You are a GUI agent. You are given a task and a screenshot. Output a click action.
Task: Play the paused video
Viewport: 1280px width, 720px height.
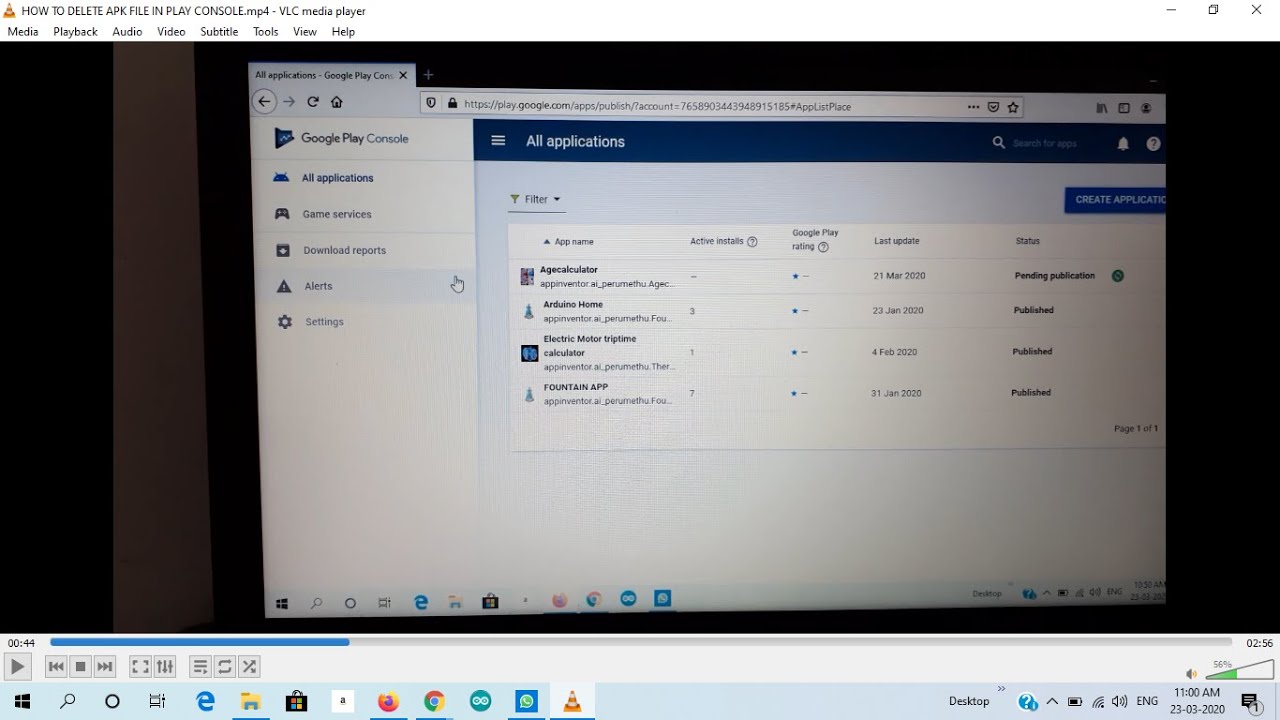pos(17,666)
